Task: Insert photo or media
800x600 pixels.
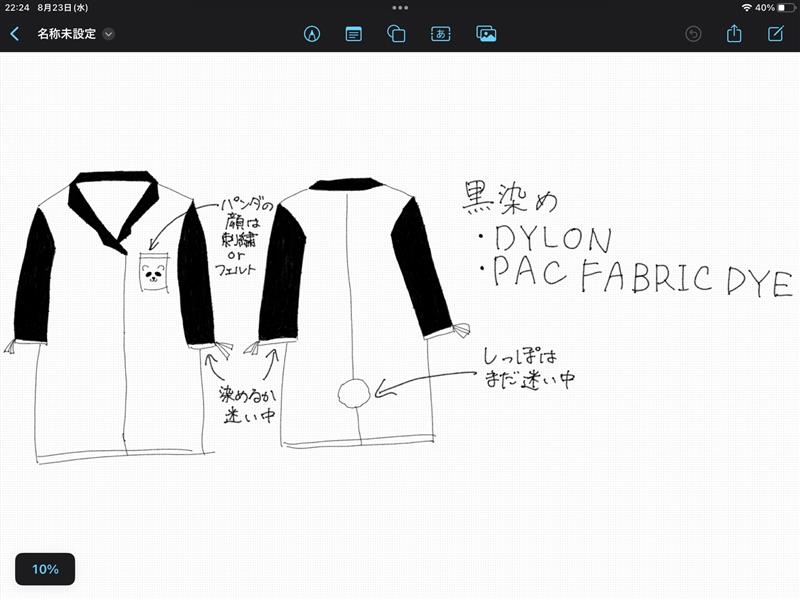Action: click(x=487, y=34)
